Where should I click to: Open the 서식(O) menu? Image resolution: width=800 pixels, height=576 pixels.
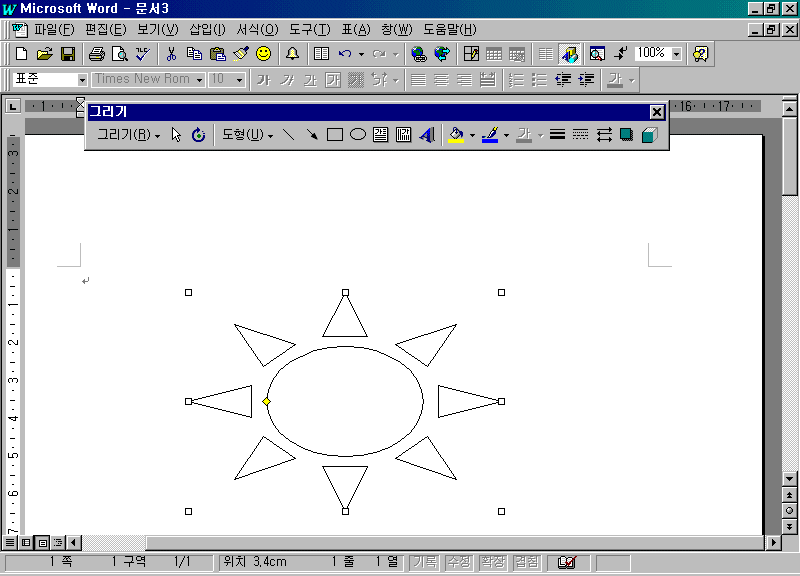point(257,30)
